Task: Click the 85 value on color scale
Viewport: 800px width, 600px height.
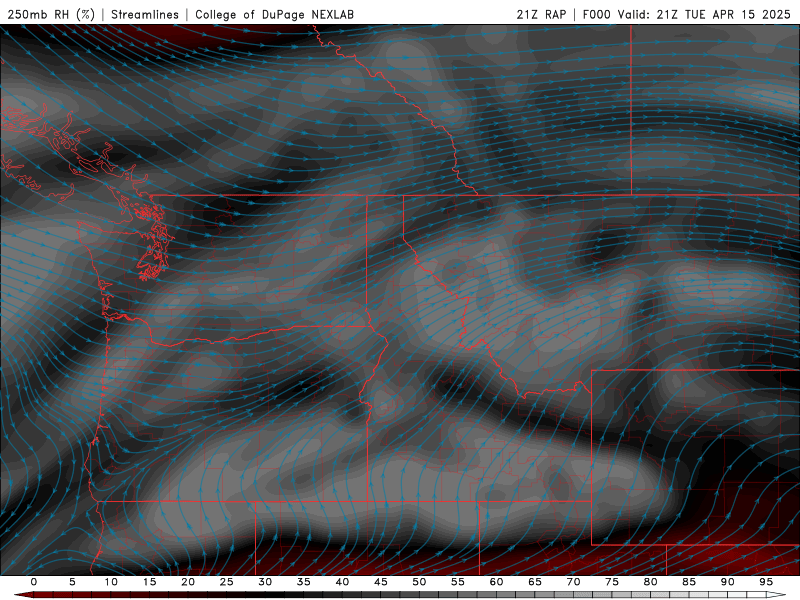Action: [x=689, y=582]
